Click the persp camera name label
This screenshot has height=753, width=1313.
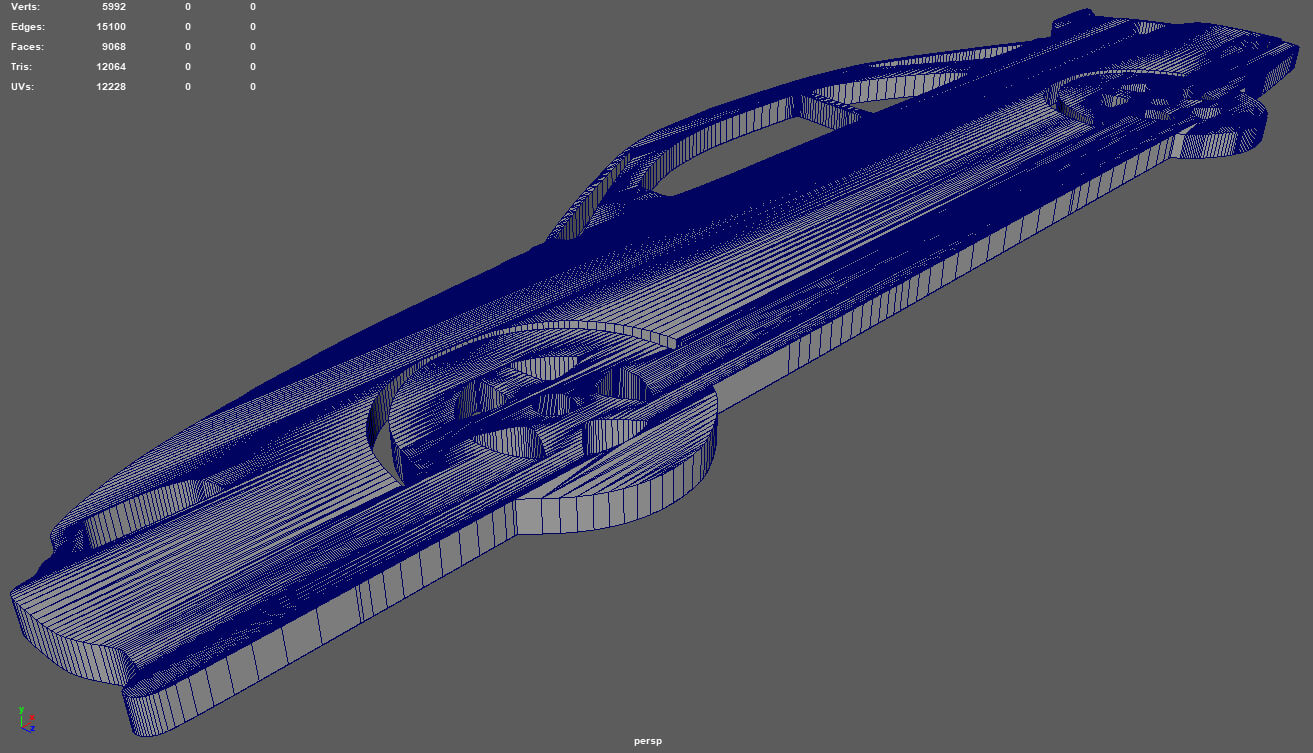coord(647,741)
